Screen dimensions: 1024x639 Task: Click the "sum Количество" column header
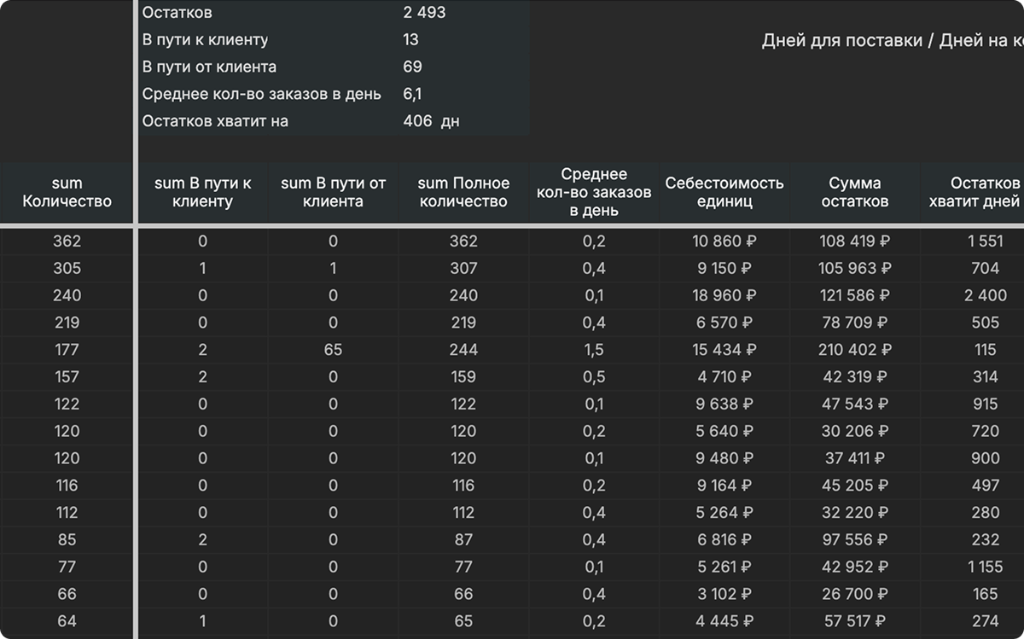67,192
